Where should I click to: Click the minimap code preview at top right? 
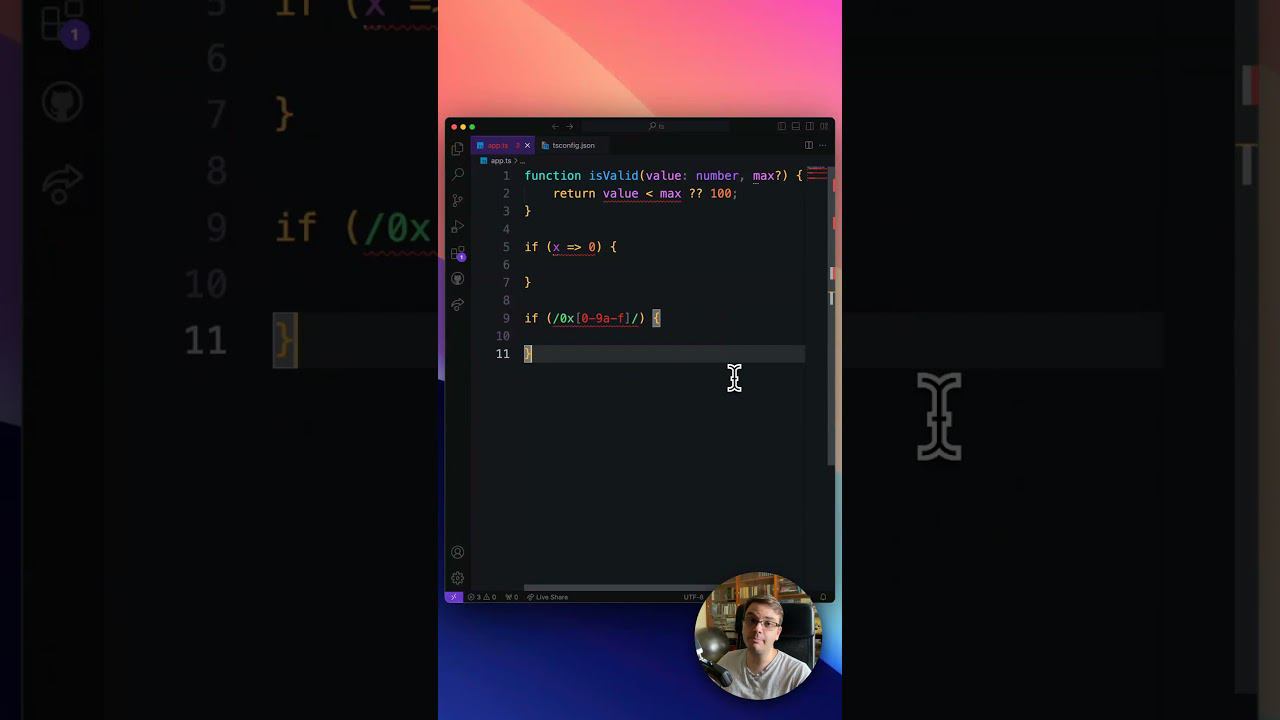[x=817, y=175]
